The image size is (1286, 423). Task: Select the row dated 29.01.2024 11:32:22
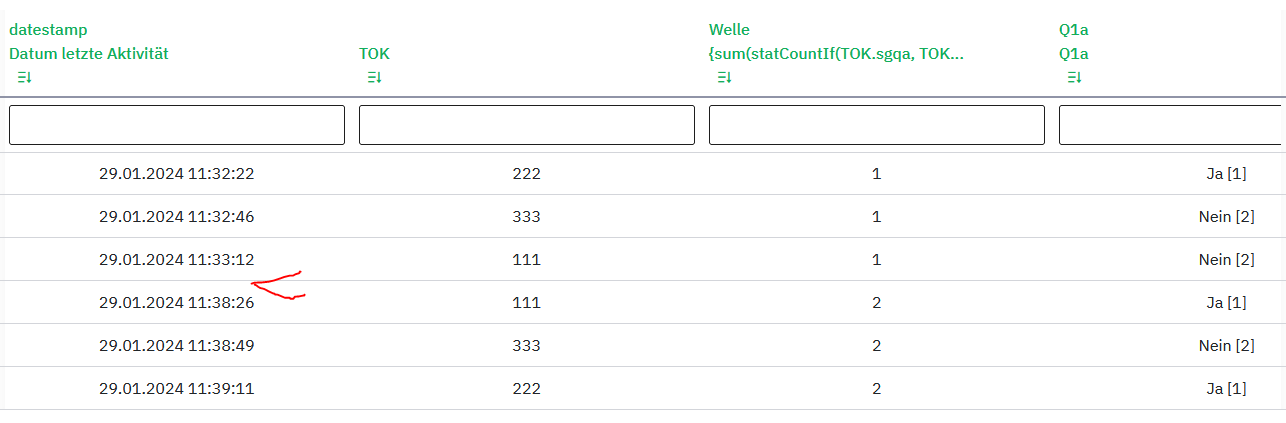pyautogui.click(x=177, y=174)
